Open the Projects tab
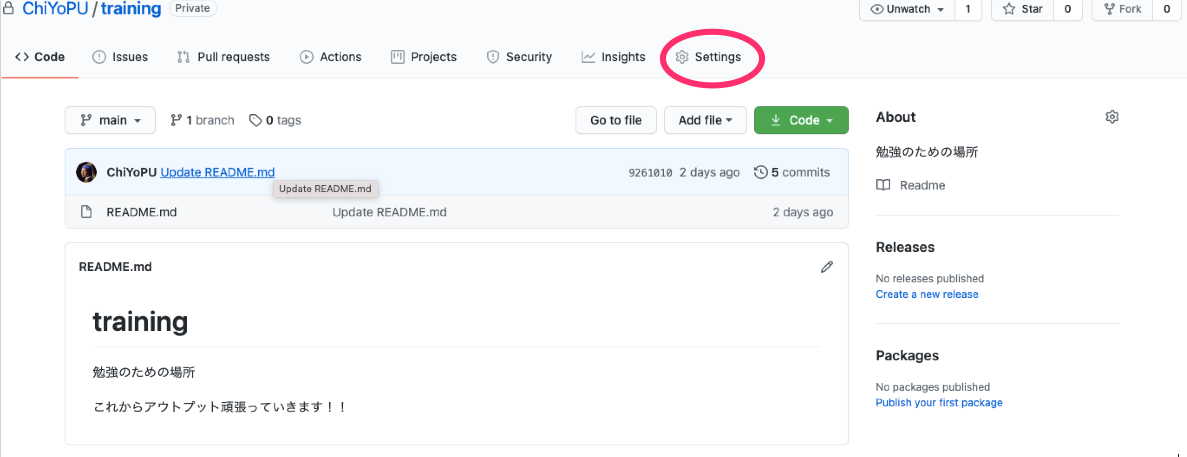 click(424, 57)
